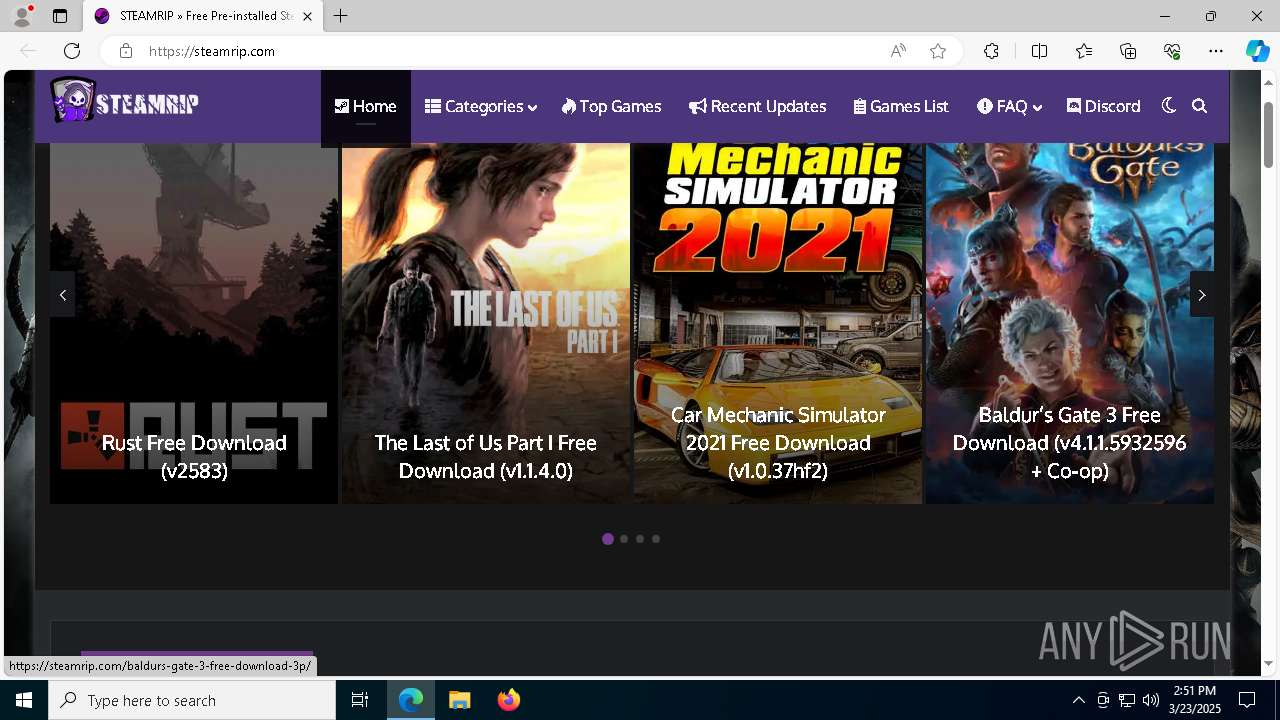Open Settings and more menu
The height and width of the screenshot is (720, 1280).
tap(1216, 51)
